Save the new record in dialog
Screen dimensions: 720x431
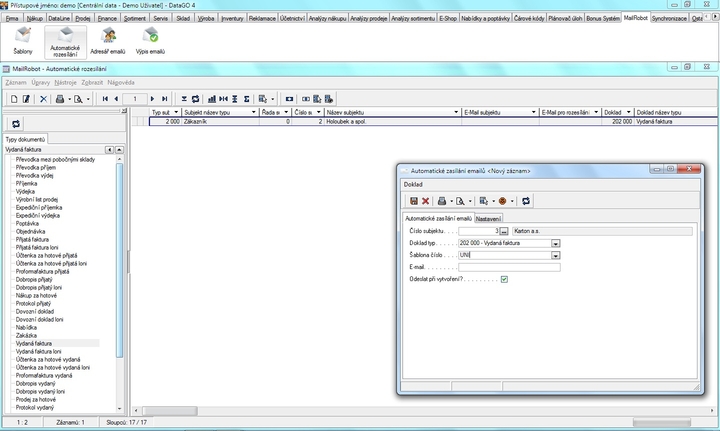(x=414, y=201)
